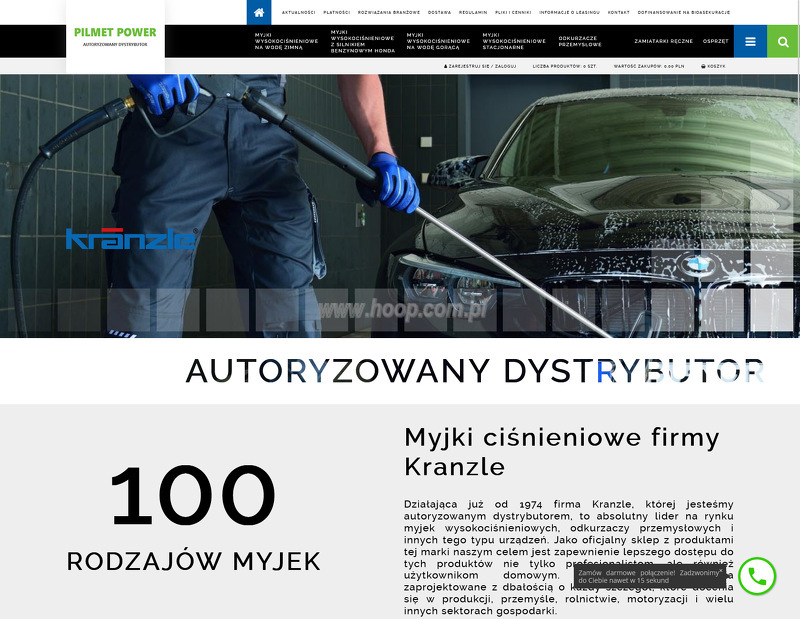
Task: Click the Pilmet Power logo
Action: (x=115, y=36)
